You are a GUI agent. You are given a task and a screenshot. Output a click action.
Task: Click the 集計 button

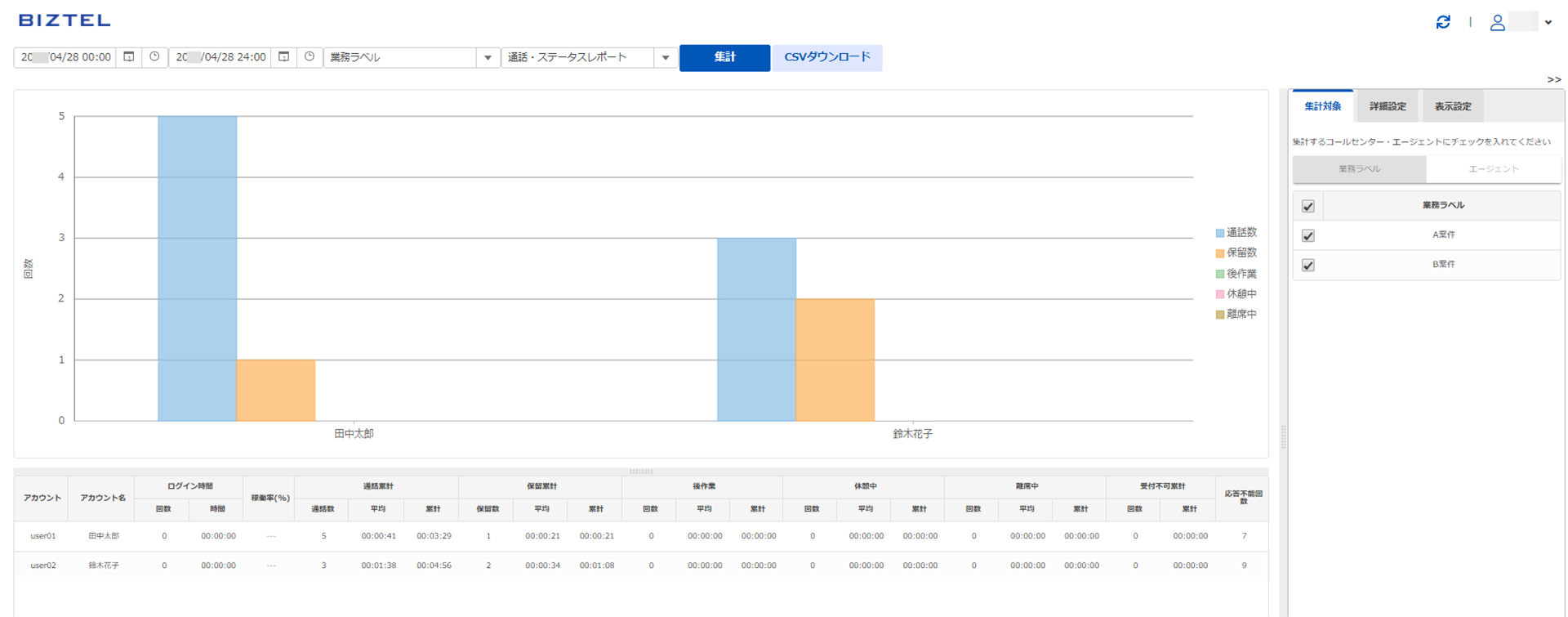click(x=724, y=57)
